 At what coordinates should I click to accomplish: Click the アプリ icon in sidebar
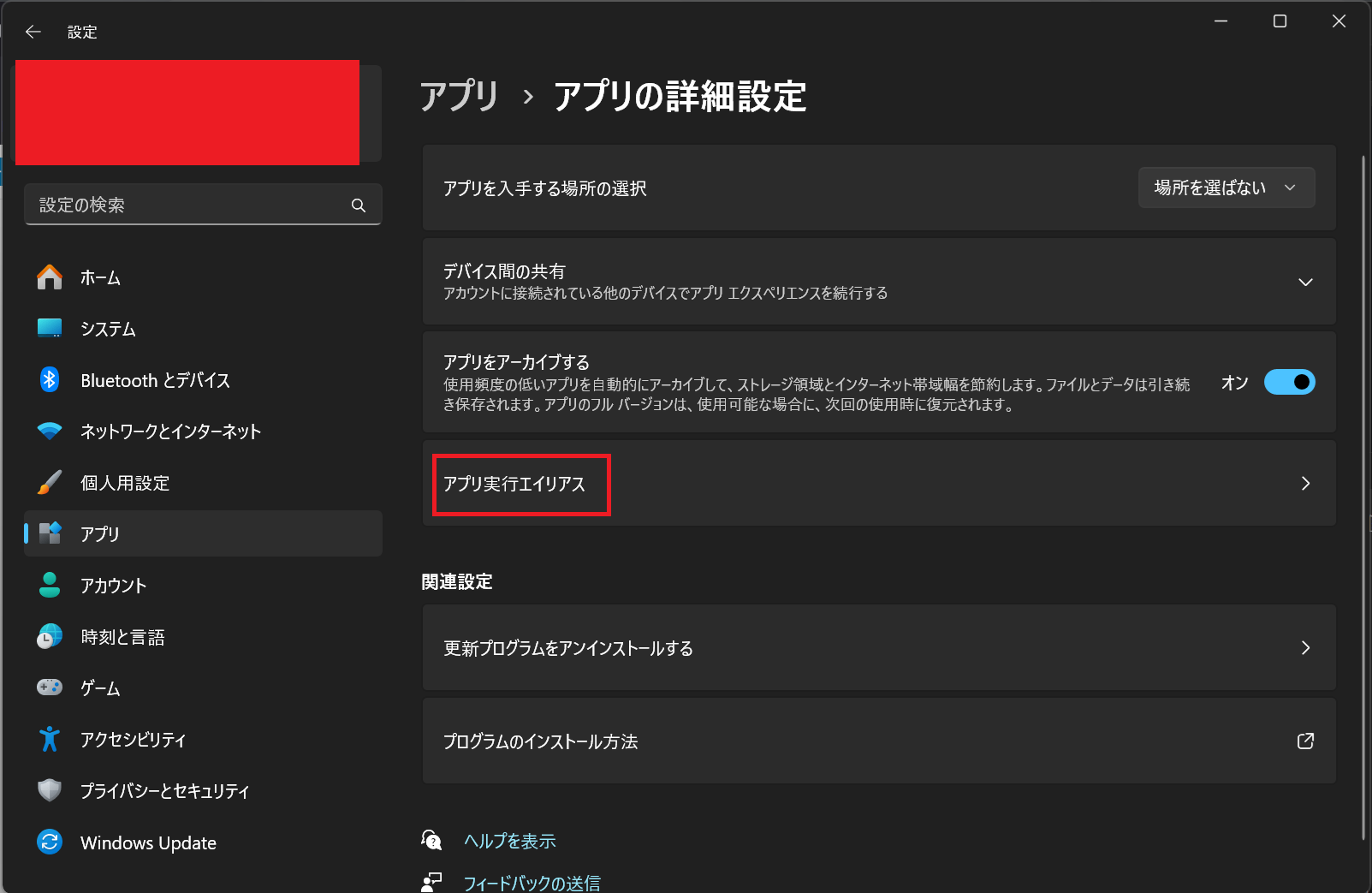[x=50, y=533]
